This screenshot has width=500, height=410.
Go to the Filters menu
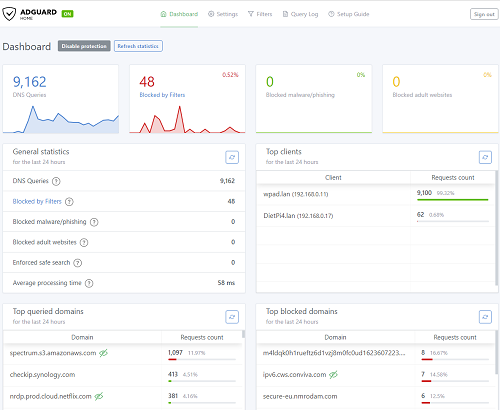[260, 14]
